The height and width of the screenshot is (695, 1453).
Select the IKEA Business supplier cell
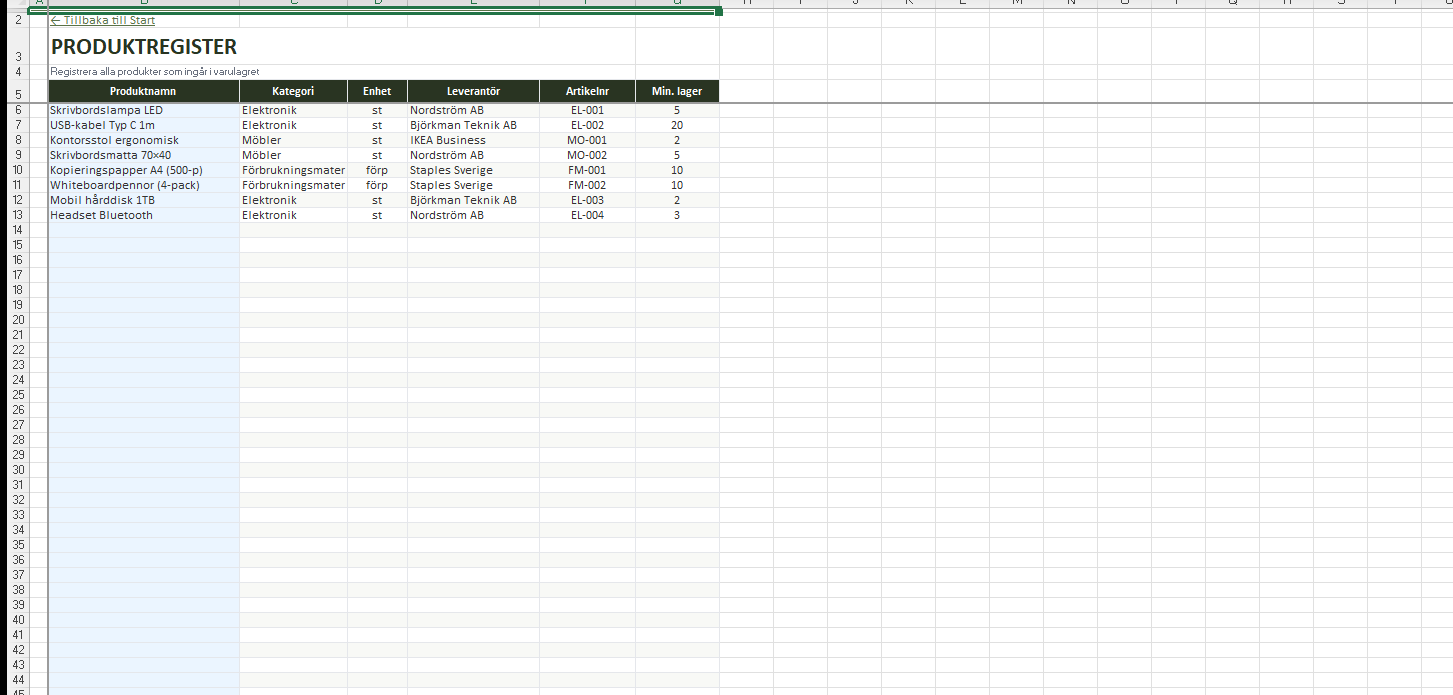(x=473, y=140)
